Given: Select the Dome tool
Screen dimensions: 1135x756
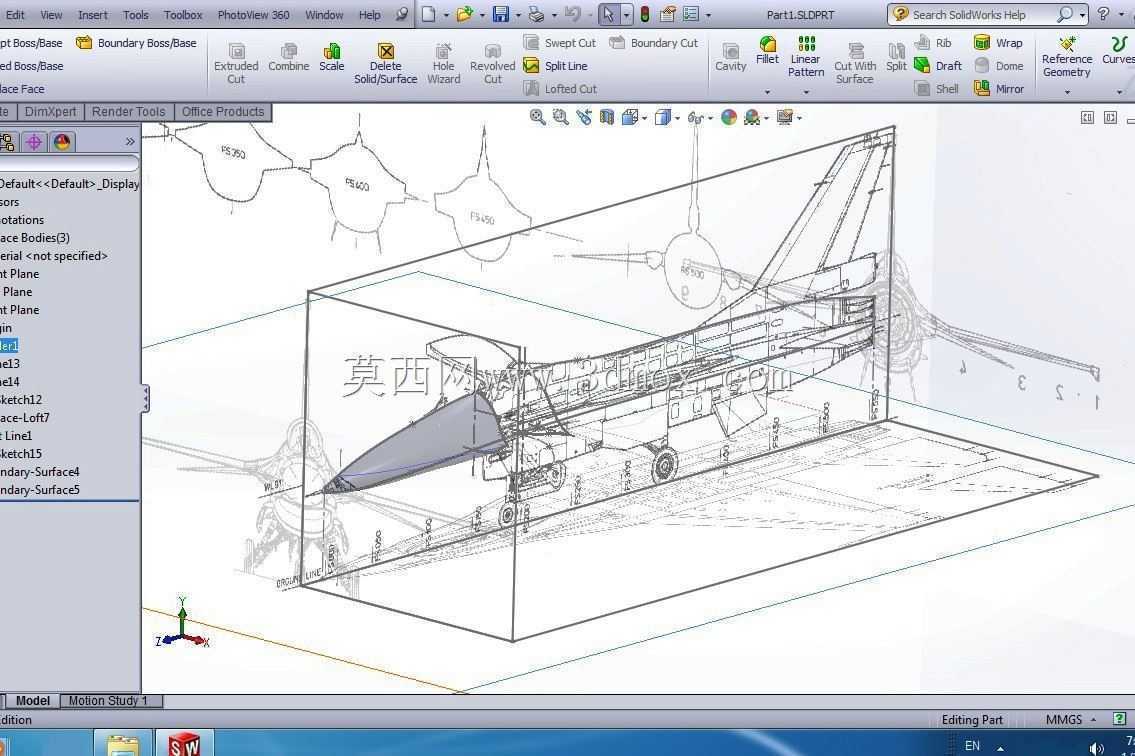Looking at the screenshot, I should 999,66.
